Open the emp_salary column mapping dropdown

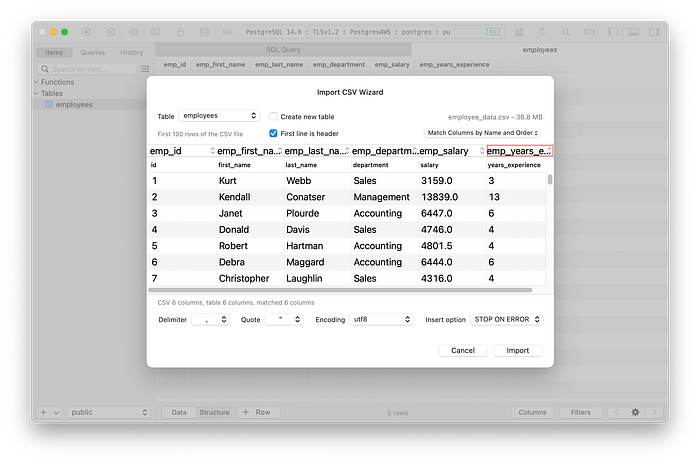click(x=452, y=151)
